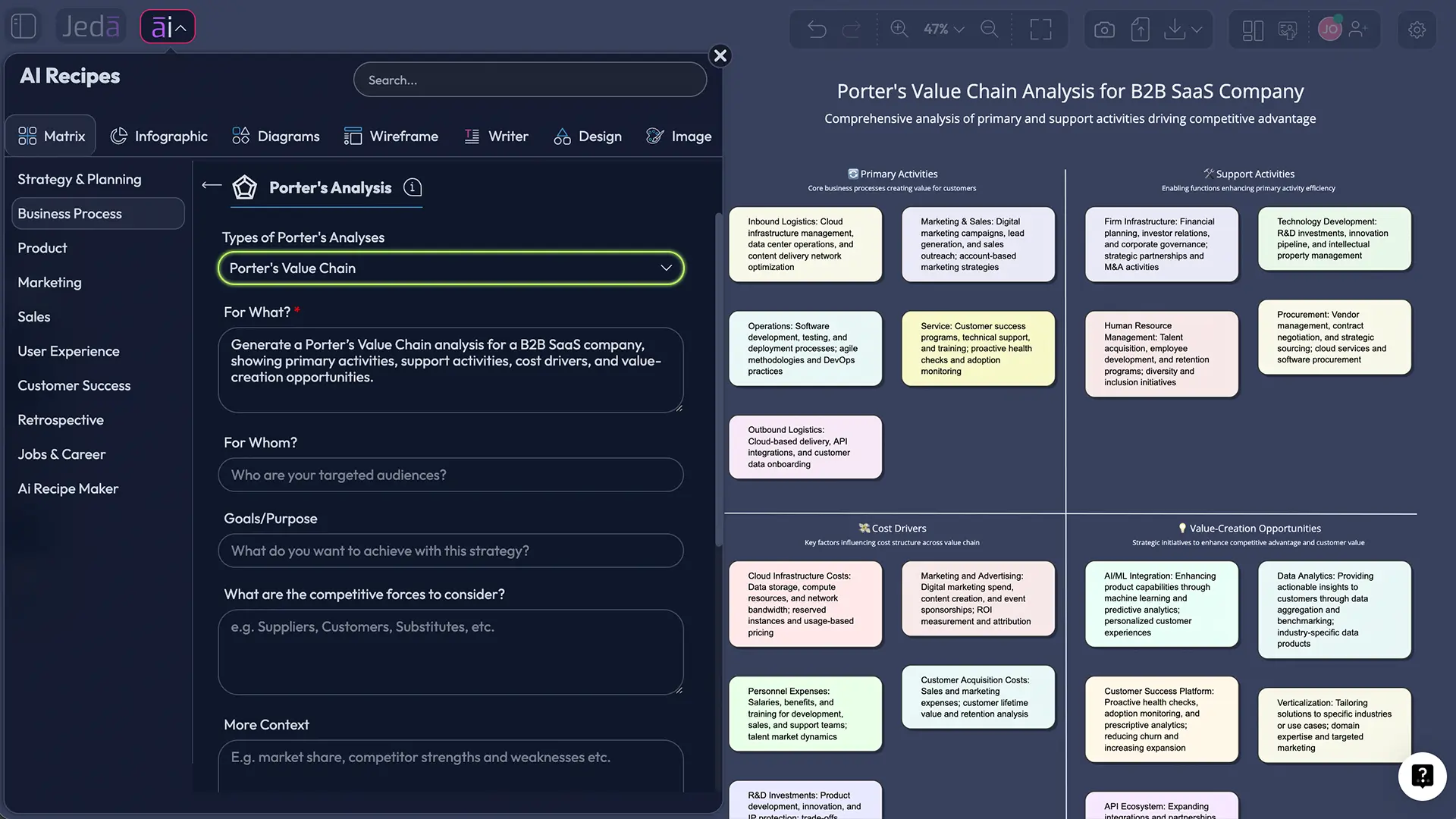1456x819 pixels.
Task: Click the Porter's Analysis info icon
Action: [413, 187]
